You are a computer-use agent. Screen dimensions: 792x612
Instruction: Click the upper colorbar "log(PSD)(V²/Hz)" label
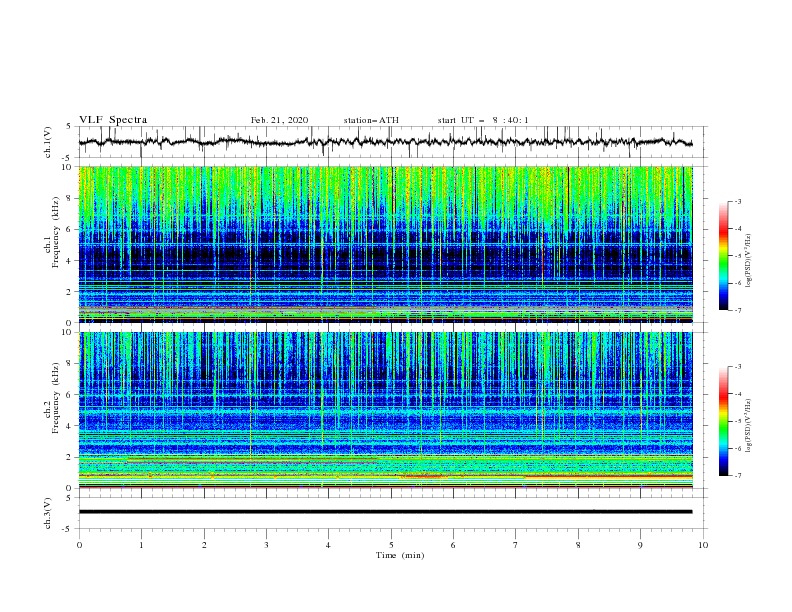point(748,261)
